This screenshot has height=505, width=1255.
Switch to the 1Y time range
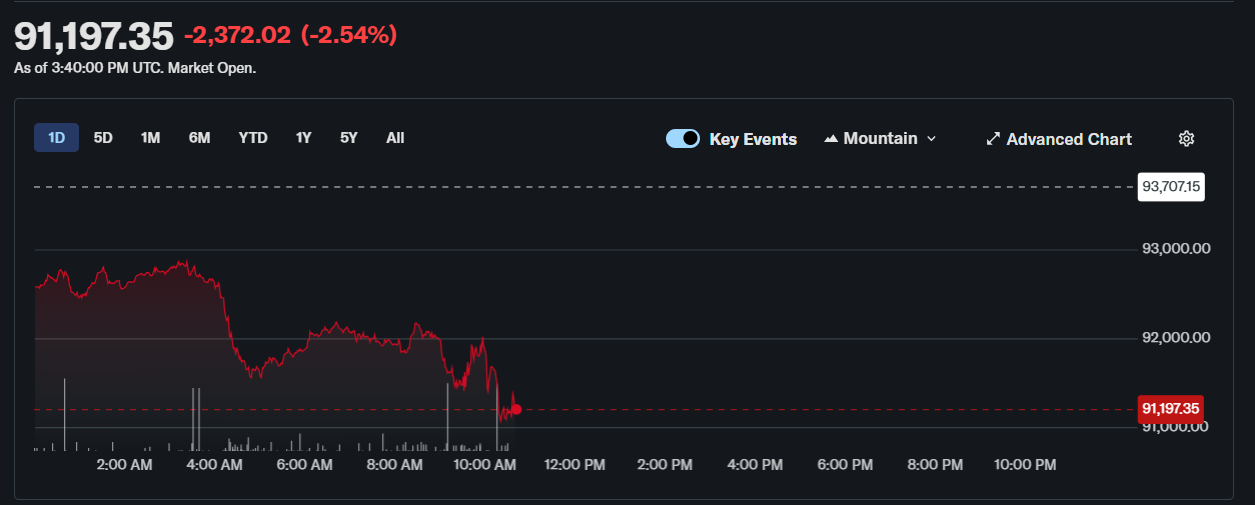(303, 138)
